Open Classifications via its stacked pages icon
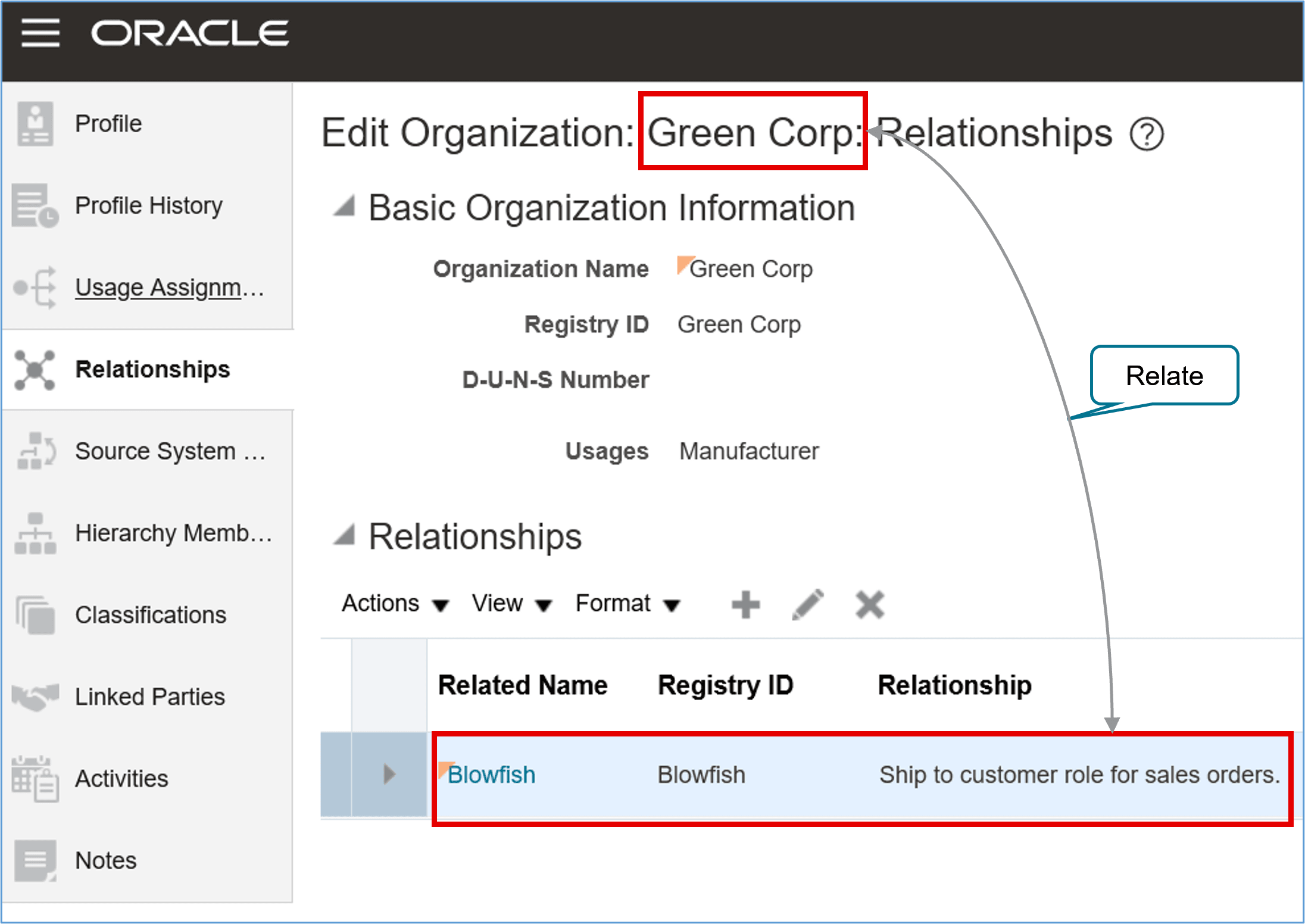 pos(35,615)
